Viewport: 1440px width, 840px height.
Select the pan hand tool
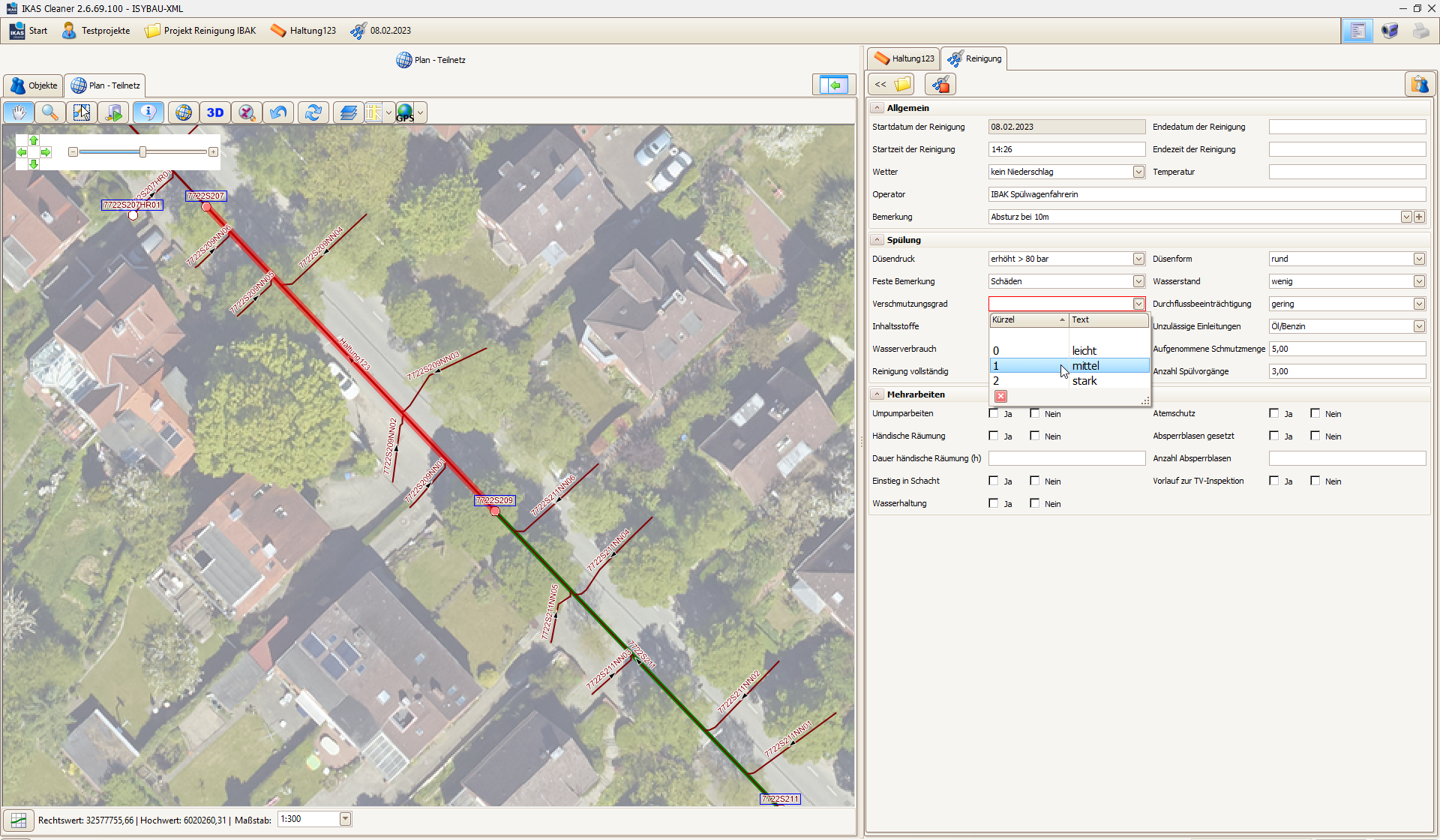19,112
